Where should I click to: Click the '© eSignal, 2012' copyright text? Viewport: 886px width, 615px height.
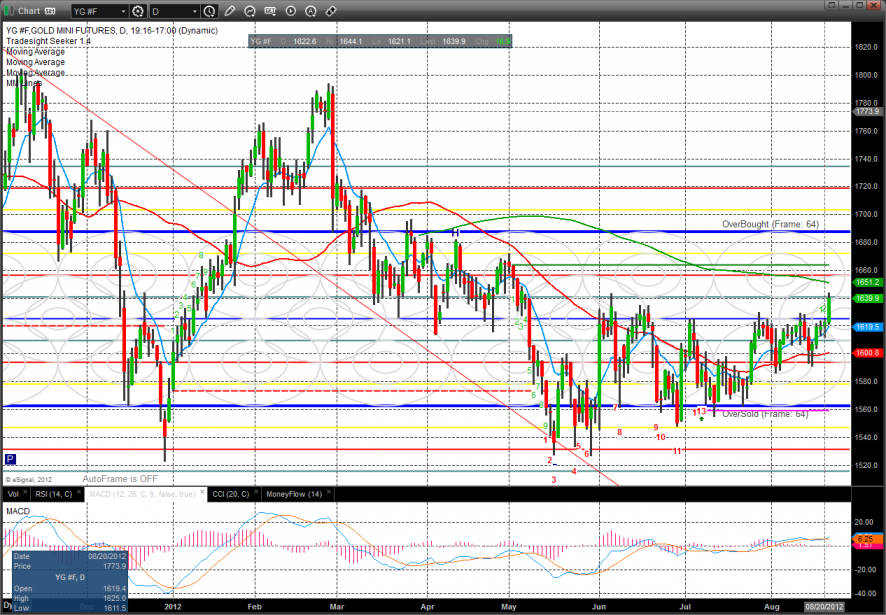(x=28, y=479)
